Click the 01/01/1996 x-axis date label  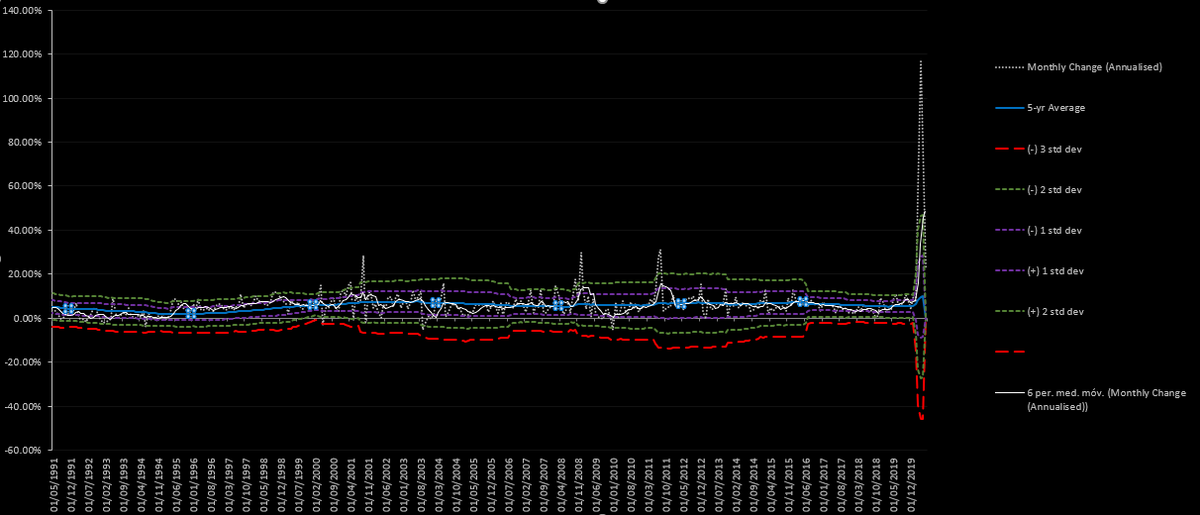pyautogui.click(x=195, y=484)
